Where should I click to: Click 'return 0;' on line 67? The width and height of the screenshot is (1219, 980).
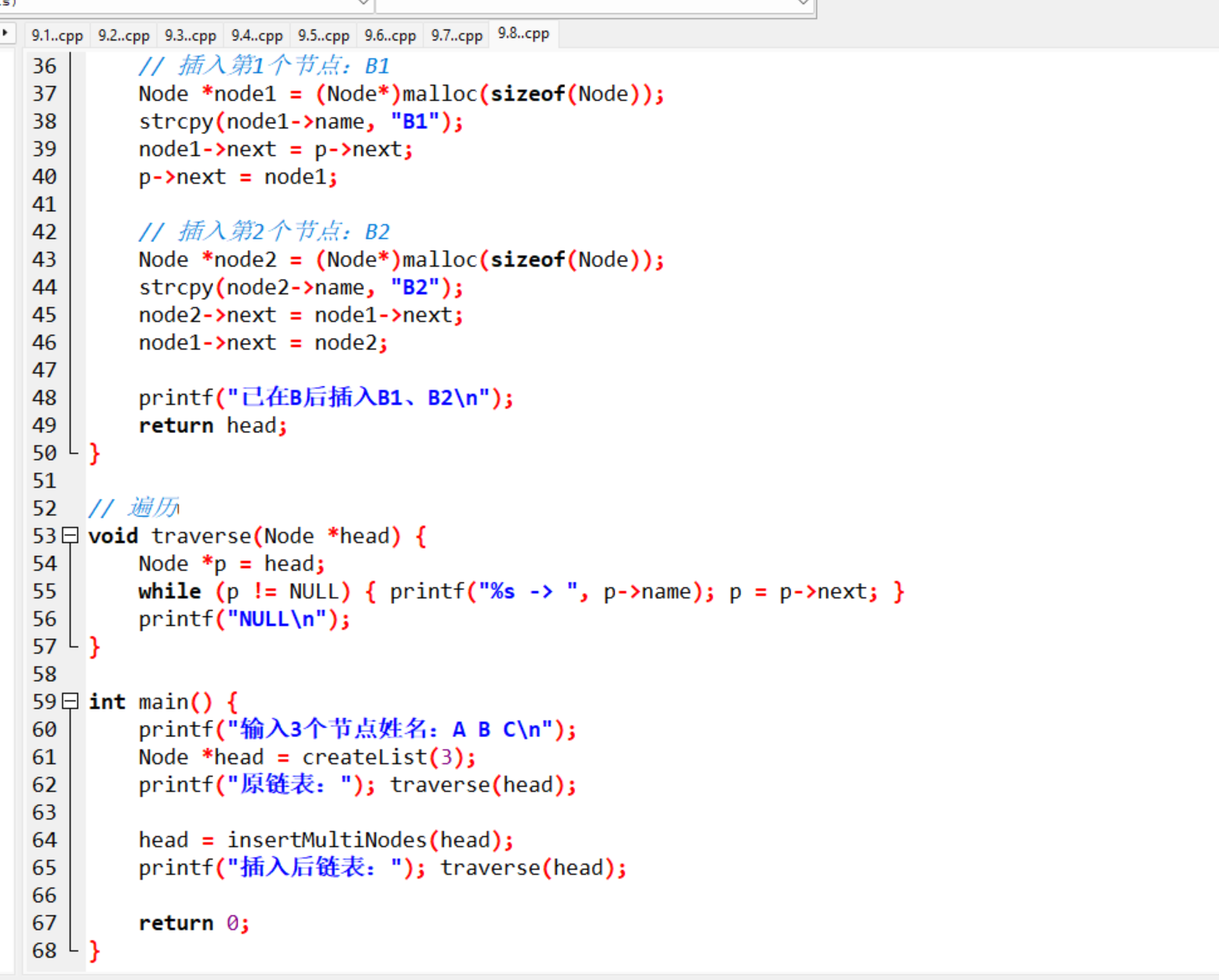(194, 923)
